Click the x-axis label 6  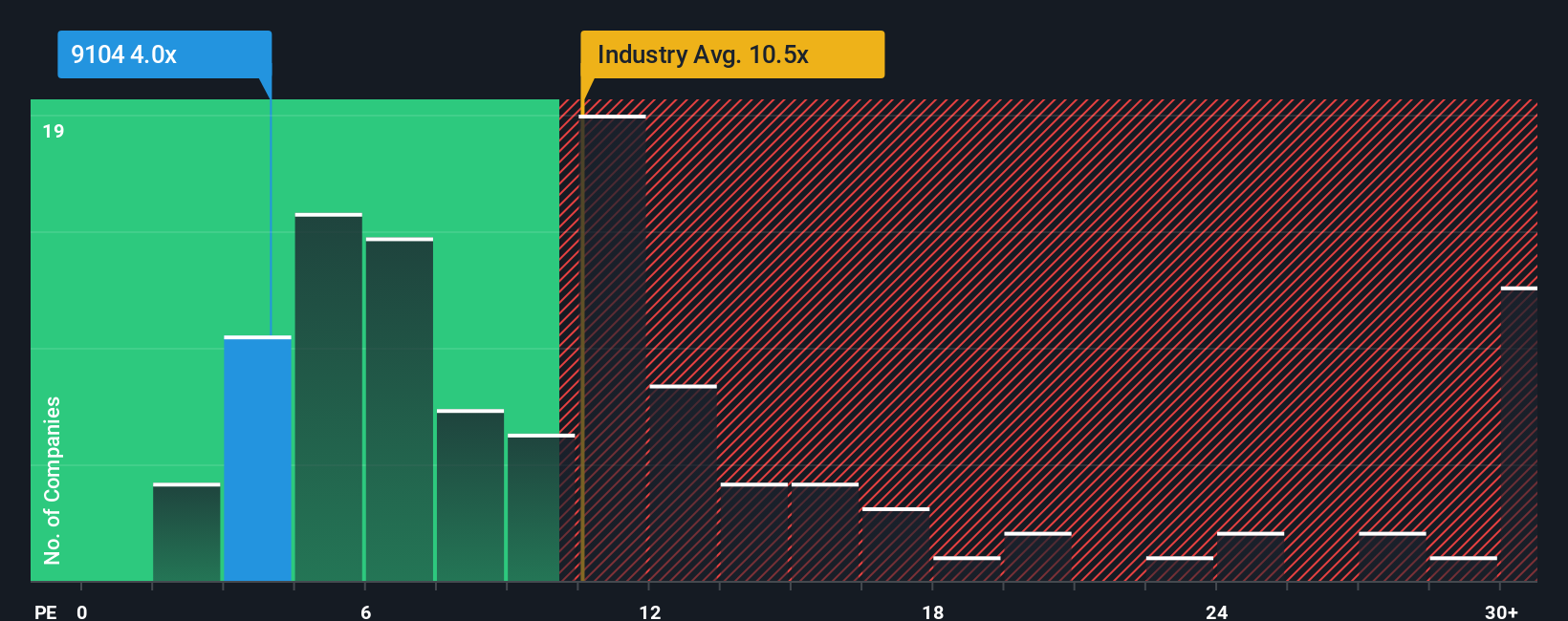pos(365,611)
